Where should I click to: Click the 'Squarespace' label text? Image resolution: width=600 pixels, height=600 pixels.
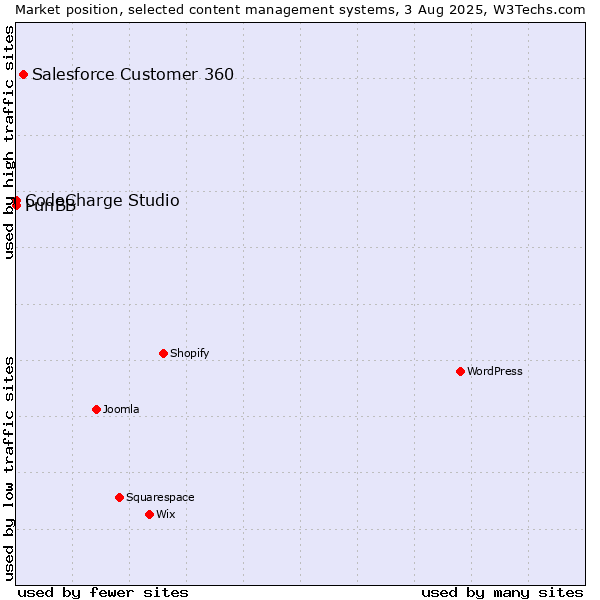(160, 497)
